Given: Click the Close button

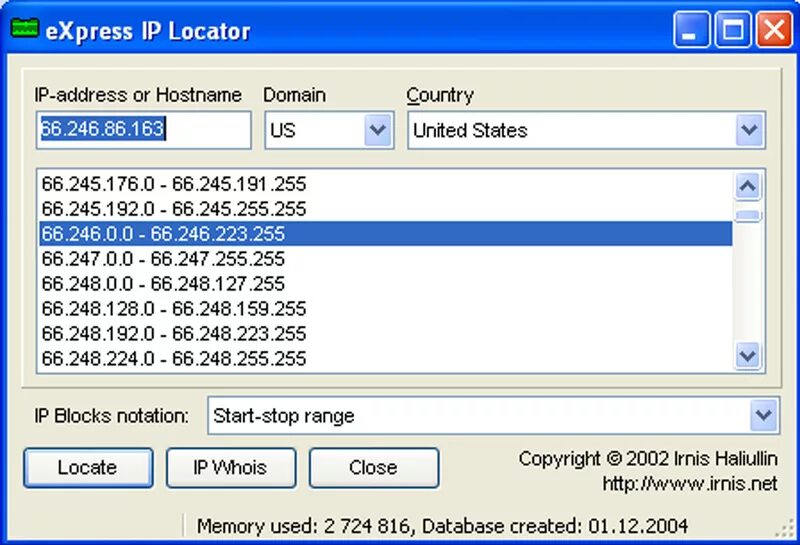Looking at the screenshot, I should pos(373,467).
